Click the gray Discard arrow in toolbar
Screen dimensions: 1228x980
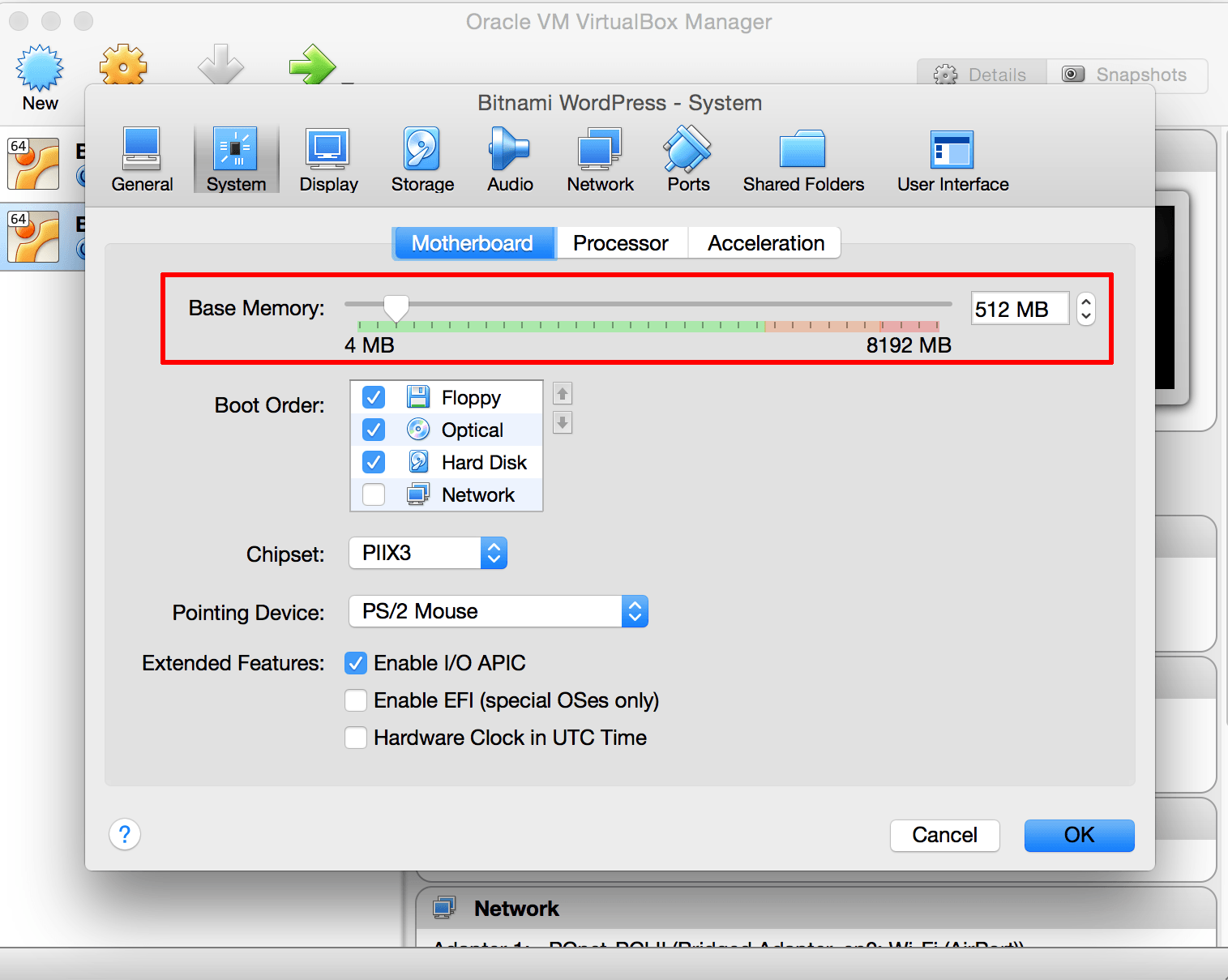pos(220,65)
